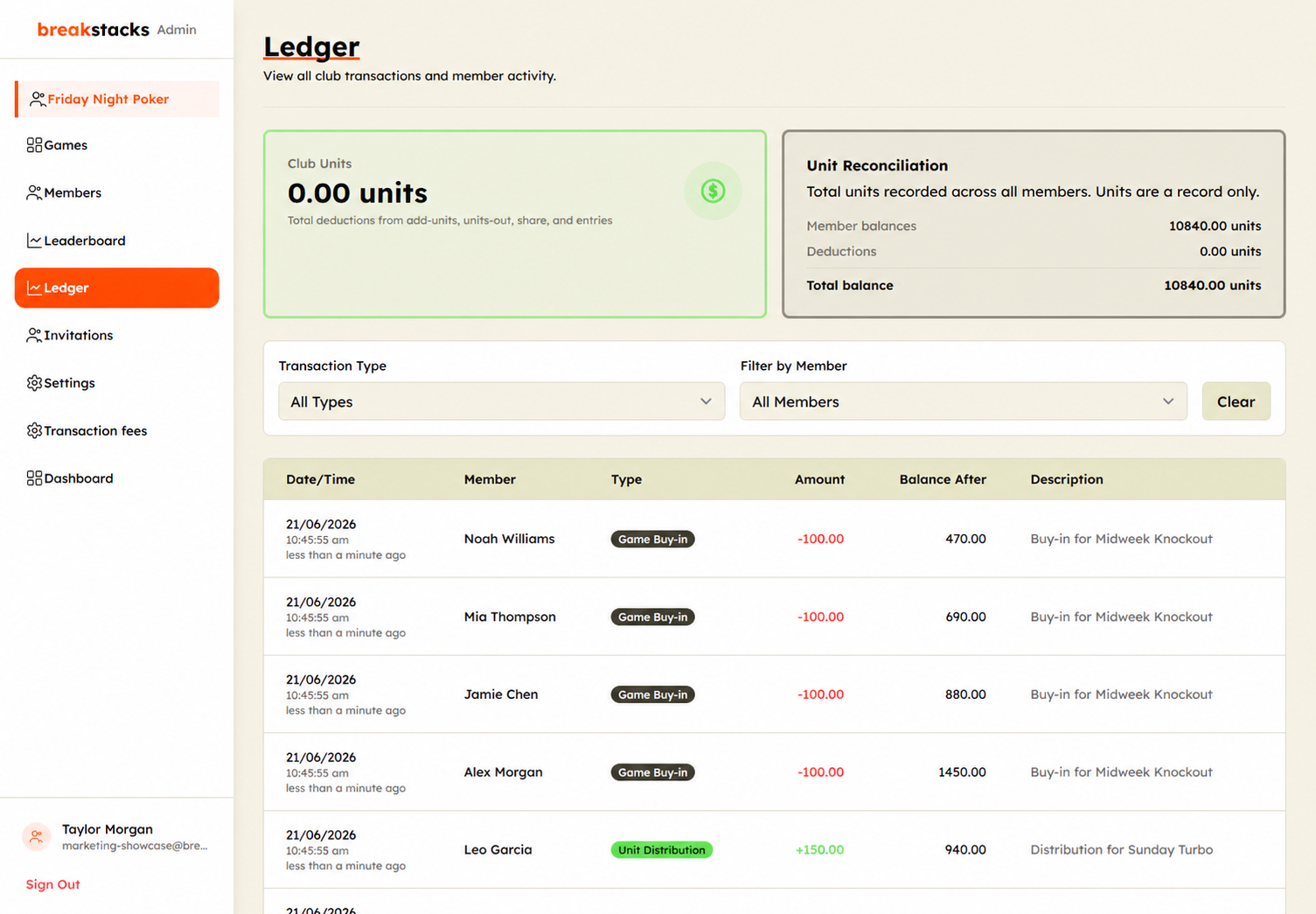Screen dimensions: 1316x914
Task: Click the Sign Out link
Action: pyautogui.click(x=52, y=884)
